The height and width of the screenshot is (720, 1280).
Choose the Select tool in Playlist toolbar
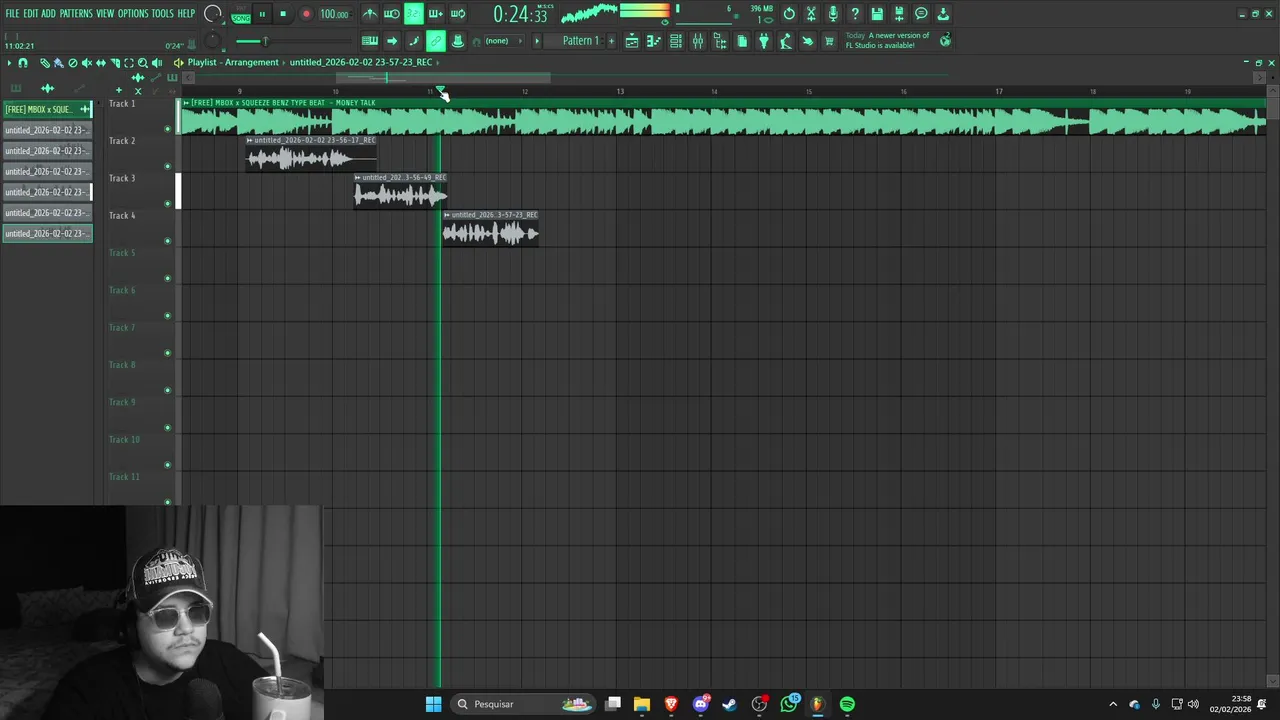129,62
